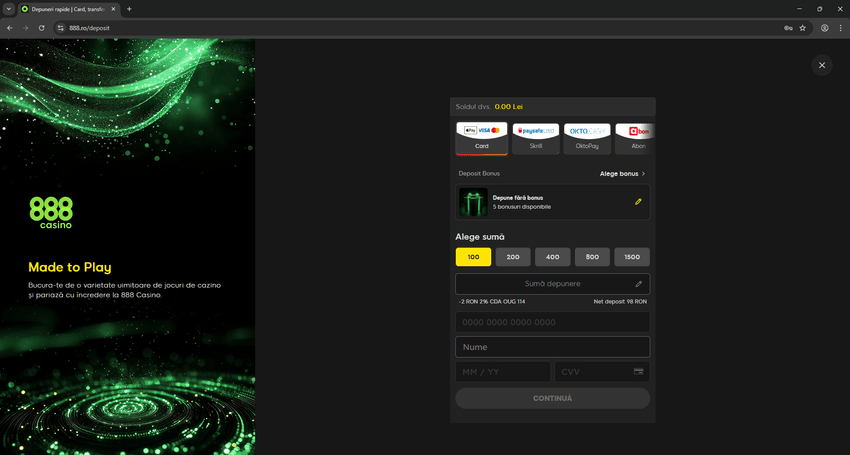
Task: Click the pencil icon in the Sumă depunere field
Action: coord(638,284)
